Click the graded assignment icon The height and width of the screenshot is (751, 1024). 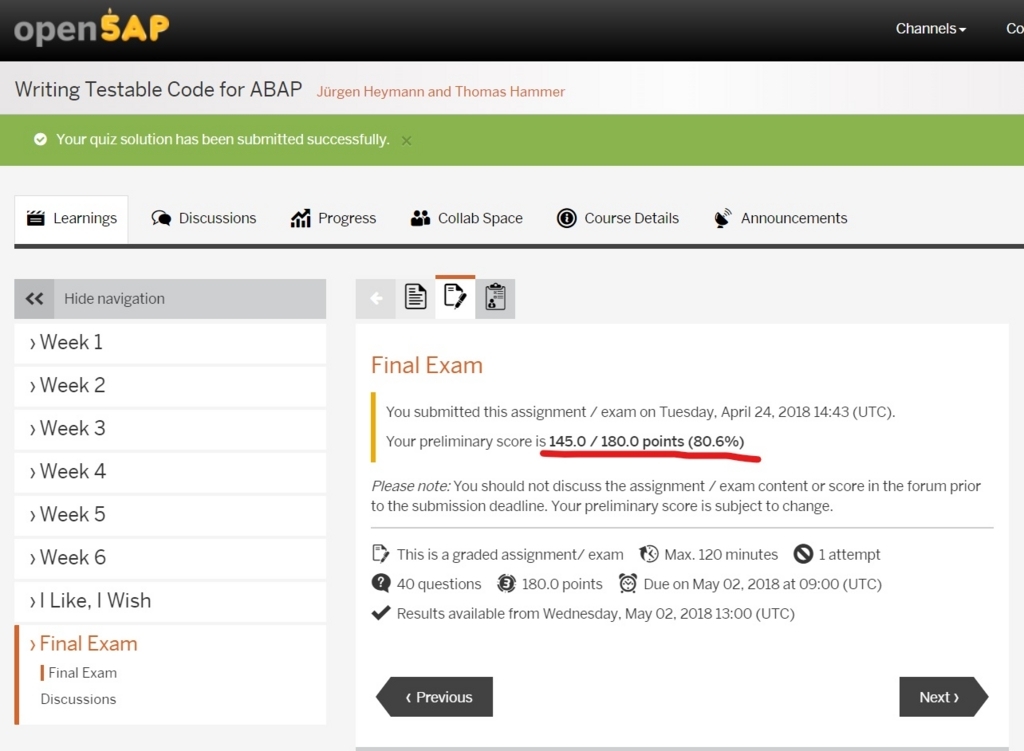click(x=380, y=554)
